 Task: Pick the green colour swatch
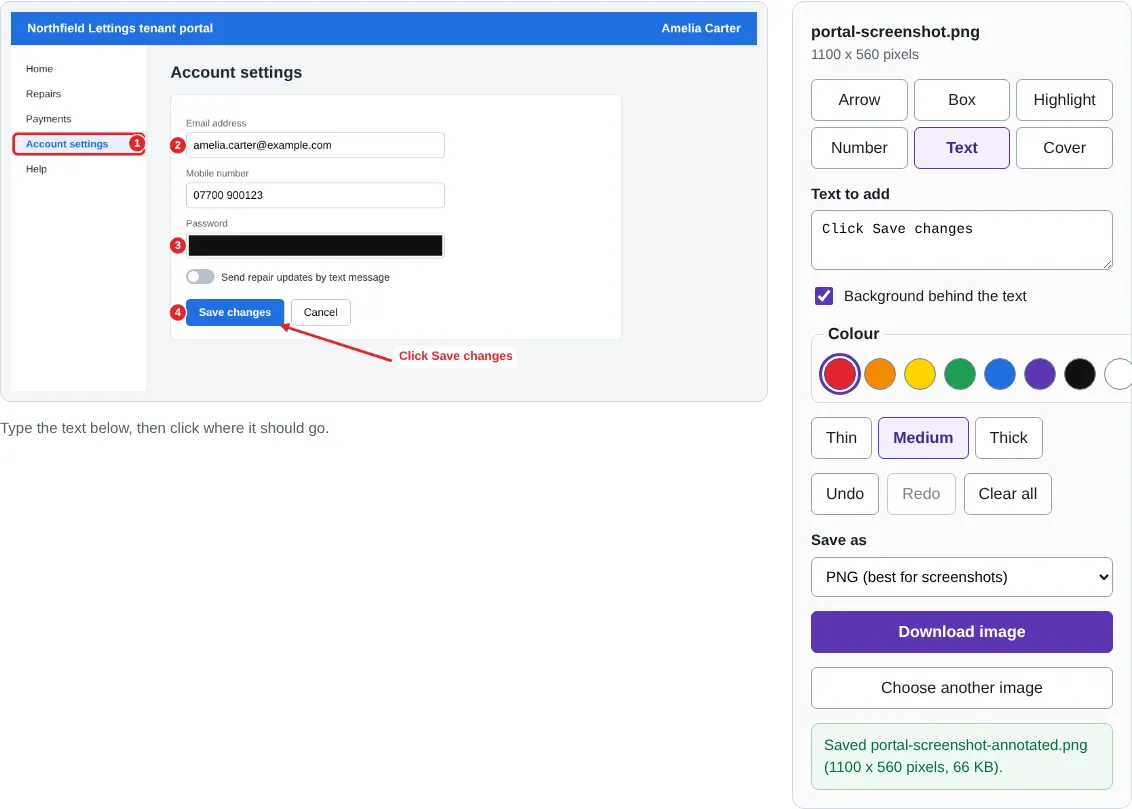(959, 374)
